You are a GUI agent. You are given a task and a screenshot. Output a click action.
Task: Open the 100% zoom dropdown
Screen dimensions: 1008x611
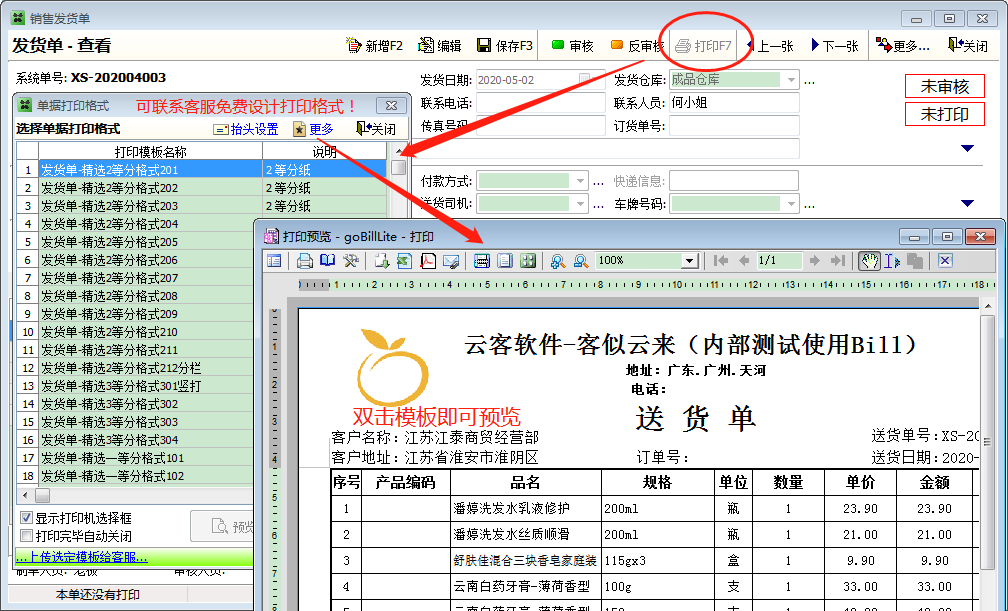pyautogui.click(x=690, y=260)
